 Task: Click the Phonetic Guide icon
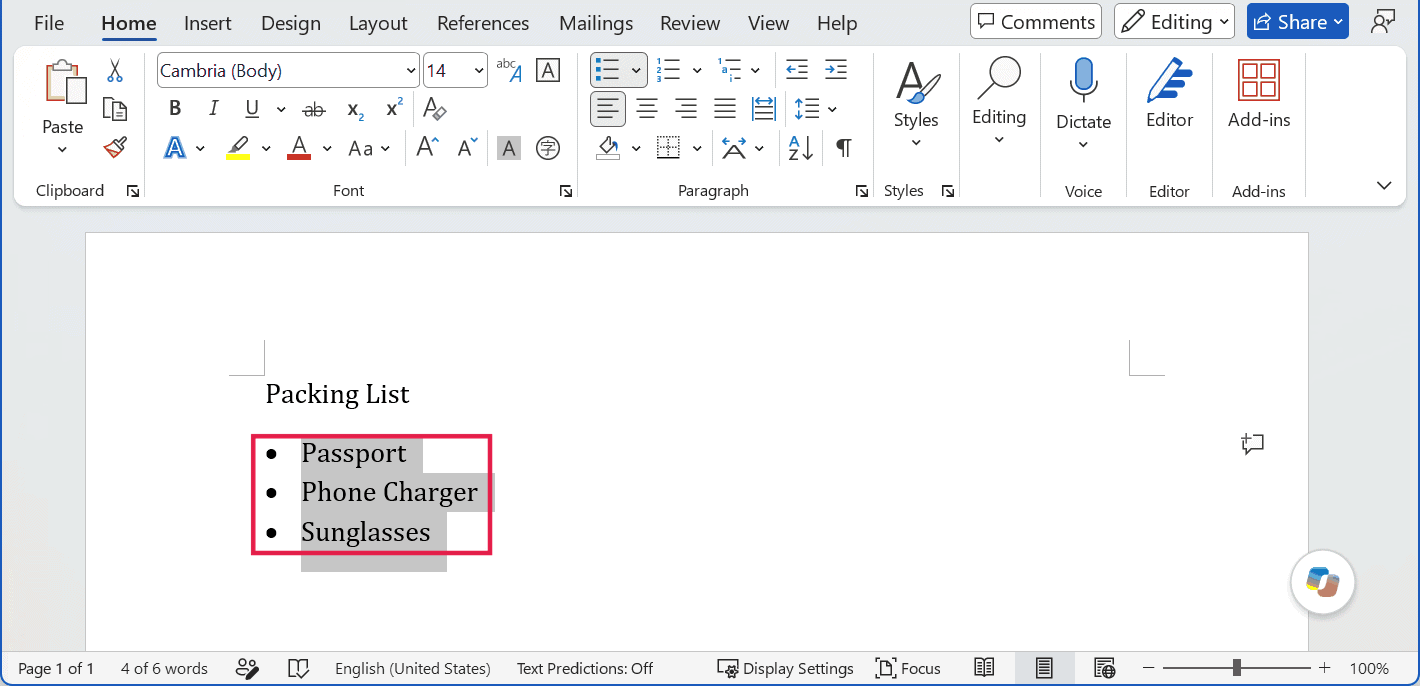coord(509,70)
